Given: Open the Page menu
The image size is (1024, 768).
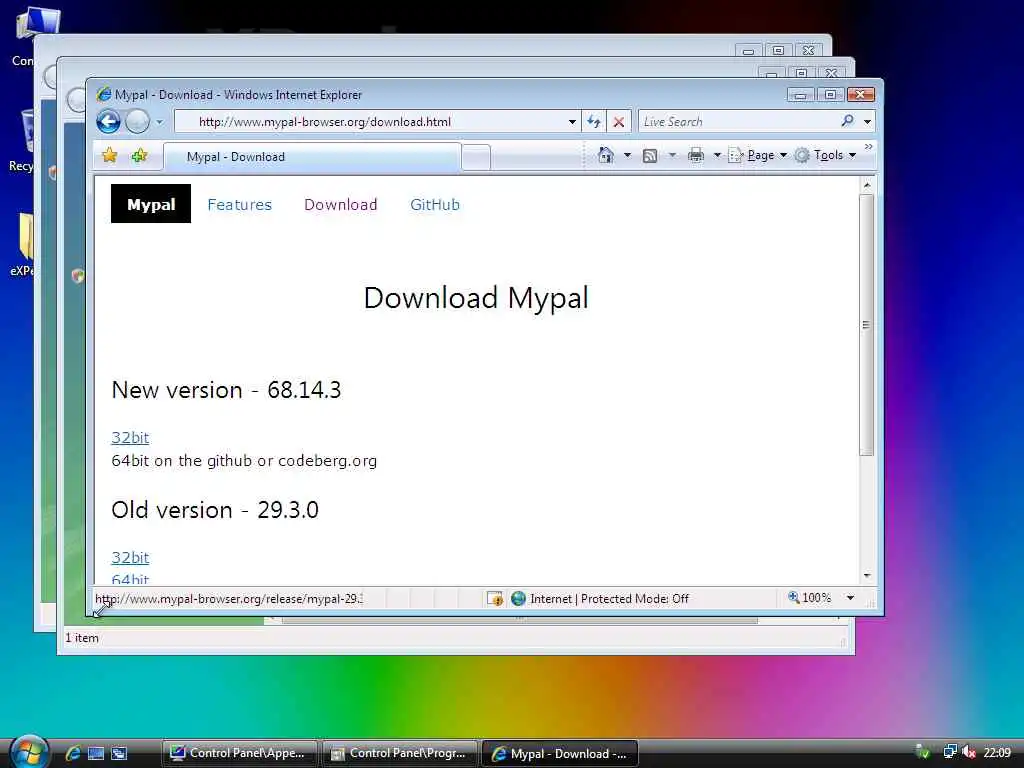Looking at the screenshot, I should coord(758,155).
